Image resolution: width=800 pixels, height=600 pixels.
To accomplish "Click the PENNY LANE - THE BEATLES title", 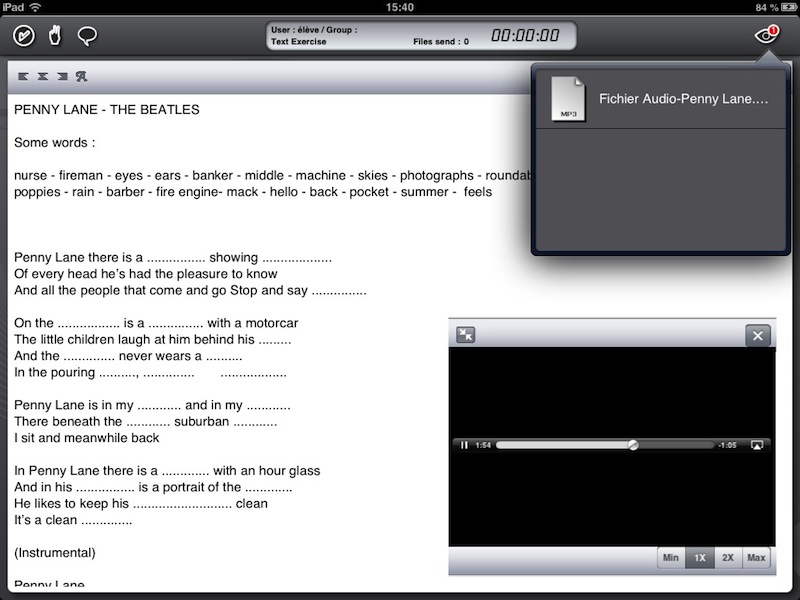I will 106,110.
